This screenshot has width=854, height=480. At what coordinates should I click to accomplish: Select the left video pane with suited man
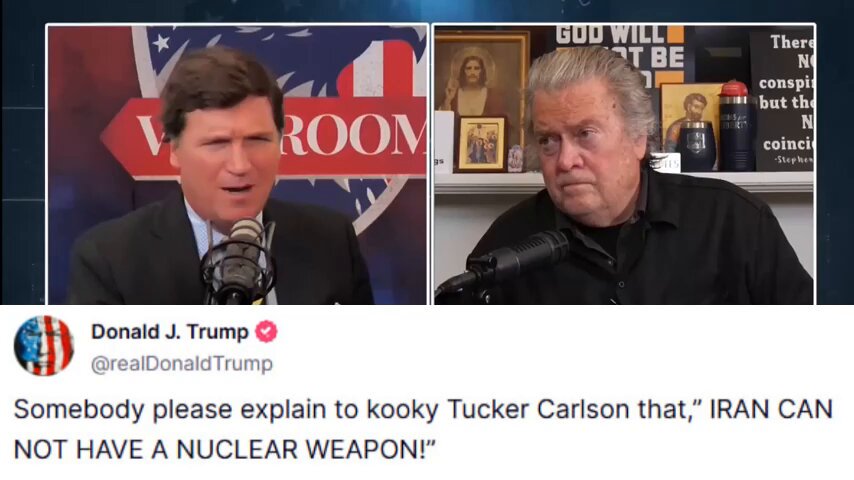237,165
